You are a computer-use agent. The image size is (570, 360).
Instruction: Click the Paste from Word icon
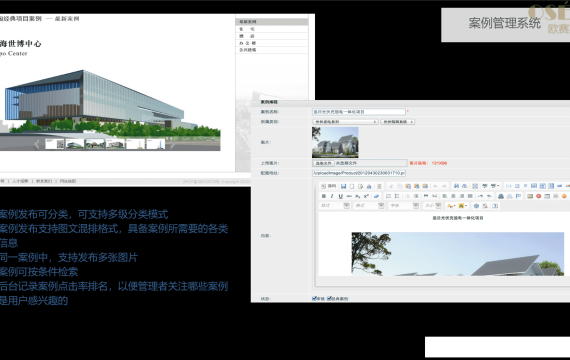425,186
